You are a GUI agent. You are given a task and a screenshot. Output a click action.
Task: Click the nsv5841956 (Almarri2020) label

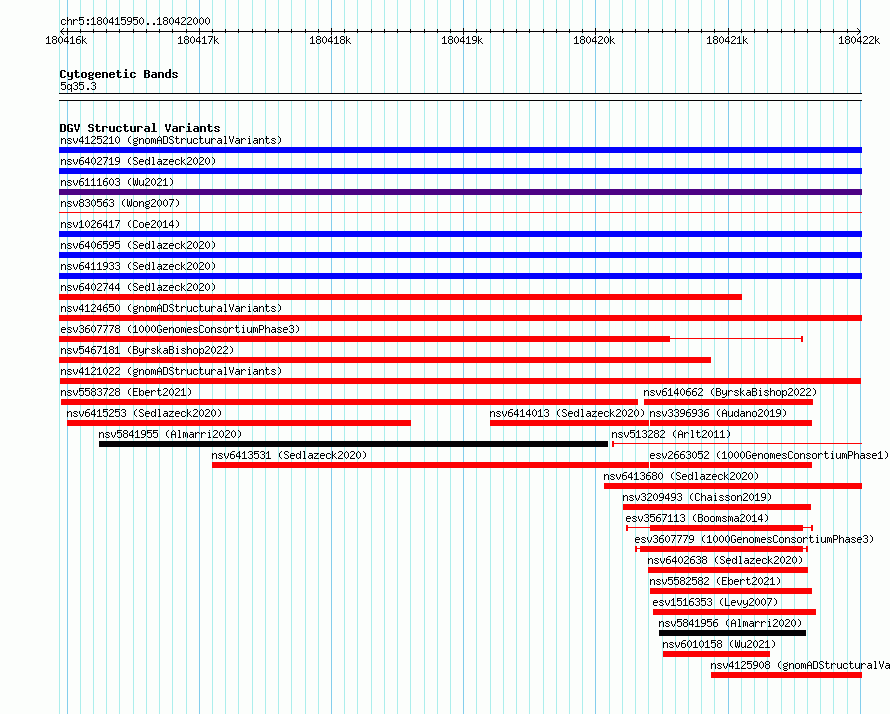(730, 623)
